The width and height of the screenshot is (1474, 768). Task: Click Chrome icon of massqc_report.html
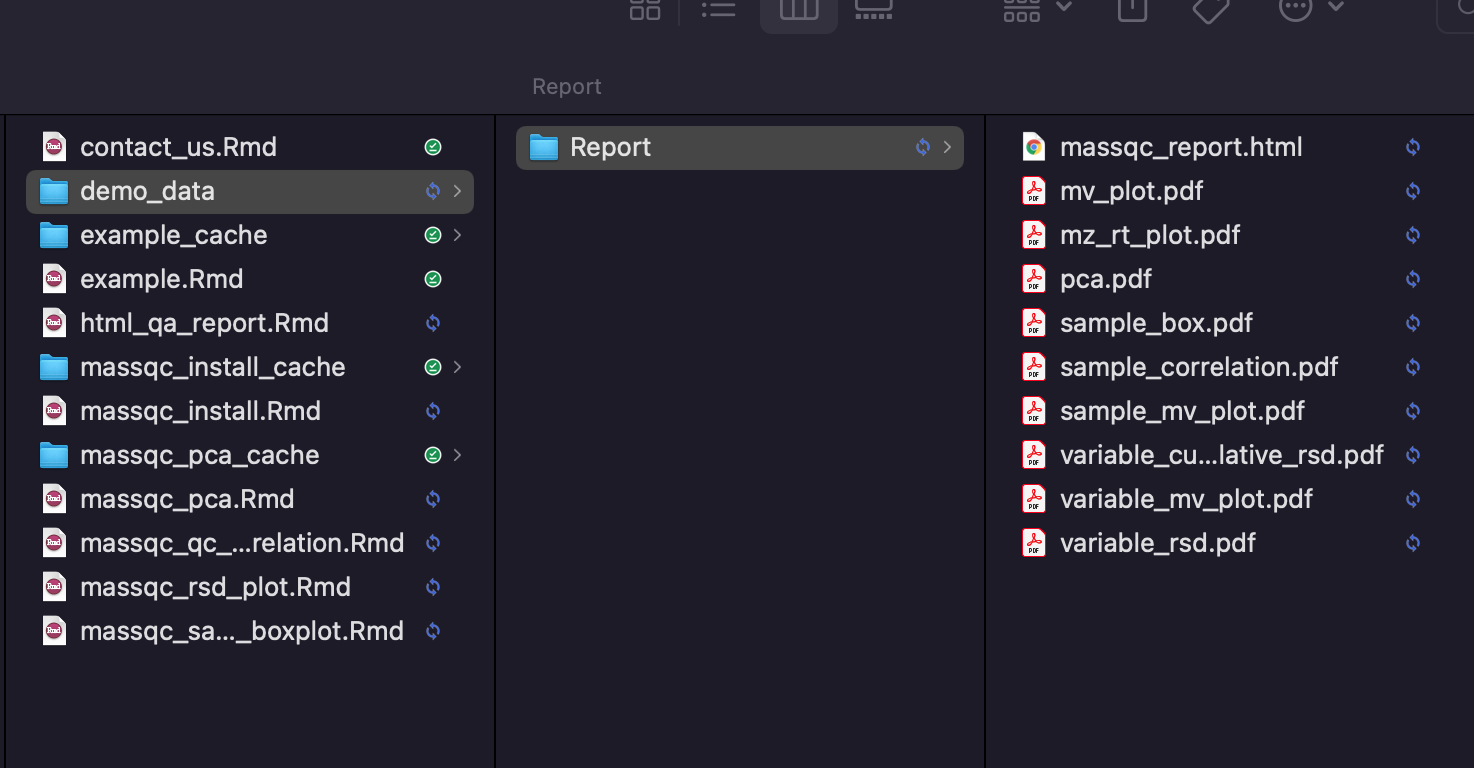(1034, 147)
